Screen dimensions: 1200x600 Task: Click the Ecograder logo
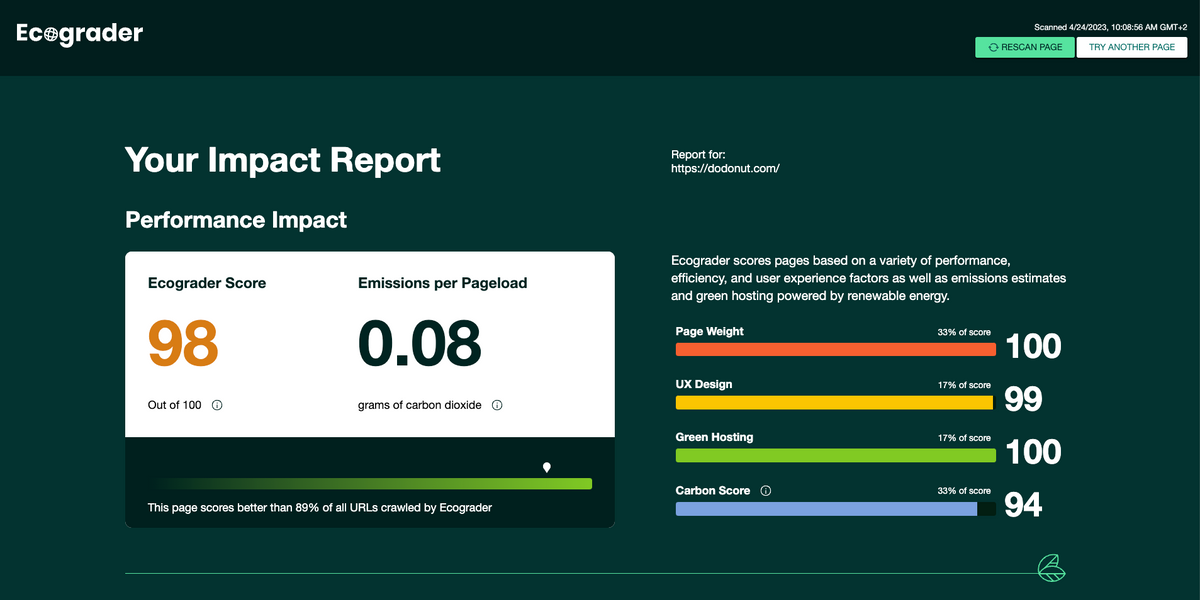pos(80,34)
